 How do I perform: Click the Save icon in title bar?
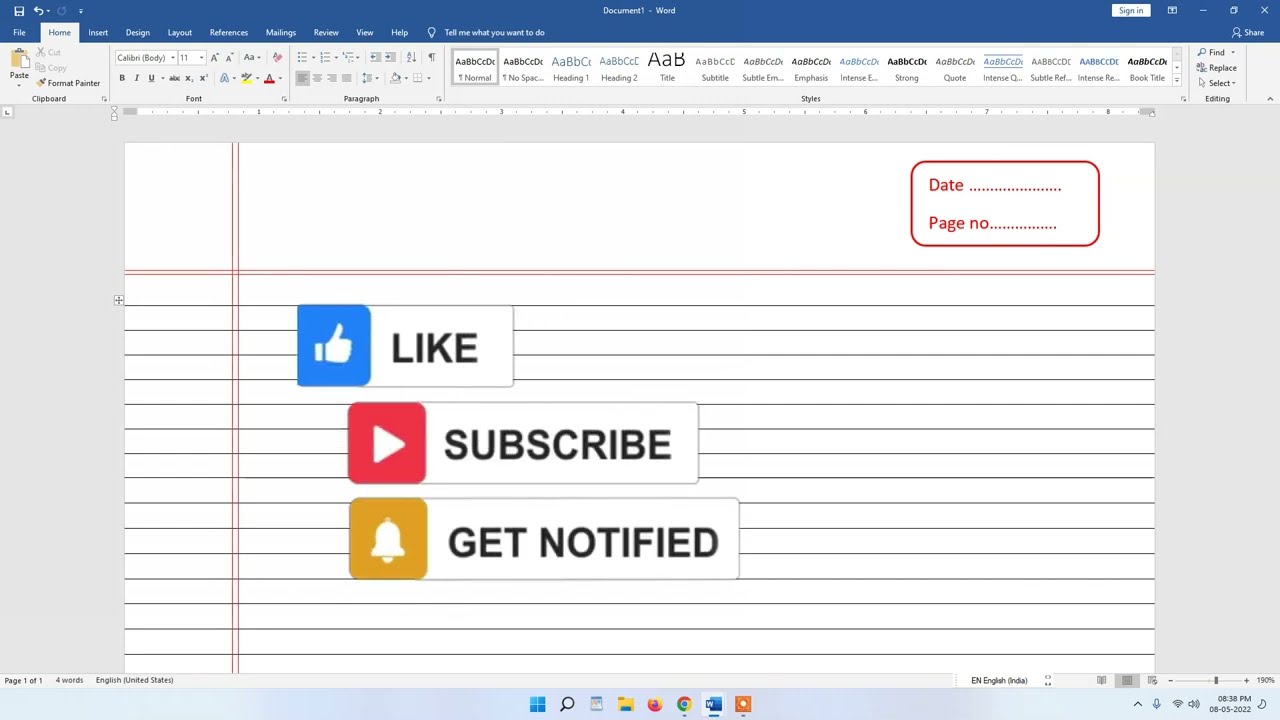19,11
